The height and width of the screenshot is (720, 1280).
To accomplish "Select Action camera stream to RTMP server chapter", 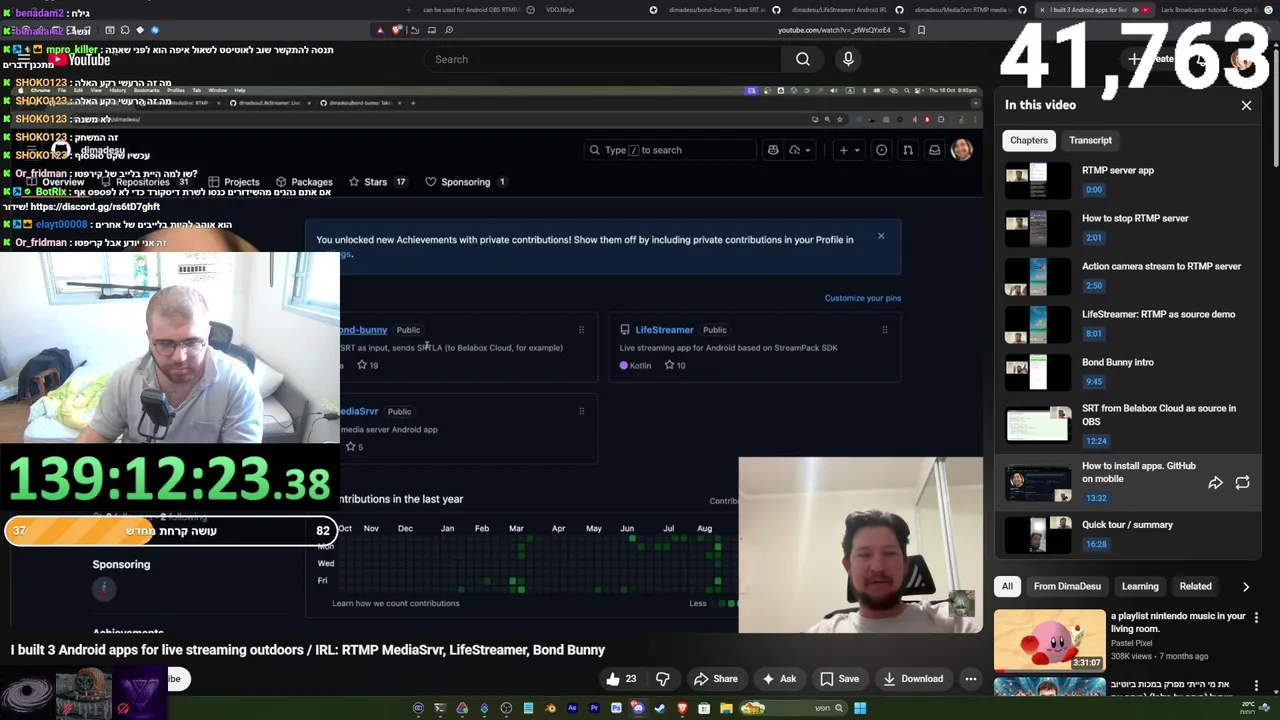I will click(1127, 276).
